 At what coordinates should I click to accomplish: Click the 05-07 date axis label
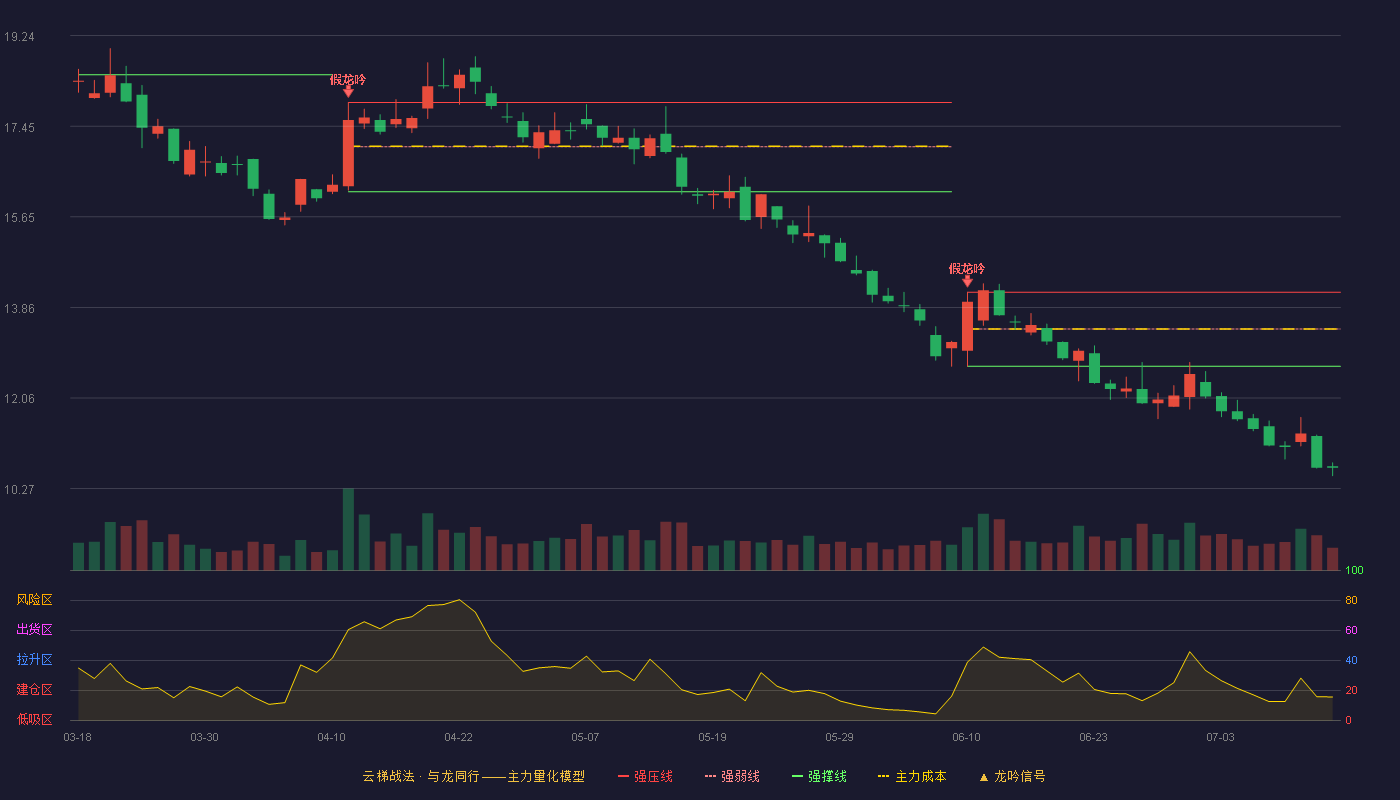click(585, 737)
